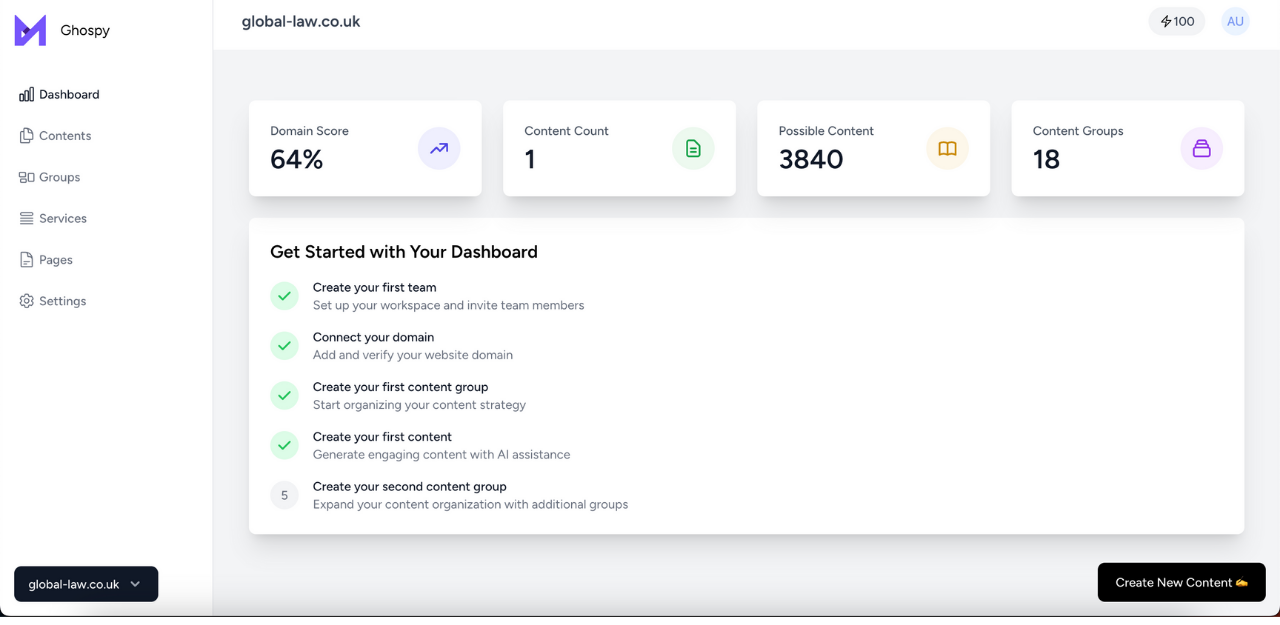This screenshot has width=1280, height=625.
Task: Click the checkmark beside Create your first team
Action: pyautogui.click(x=285, y=296)
